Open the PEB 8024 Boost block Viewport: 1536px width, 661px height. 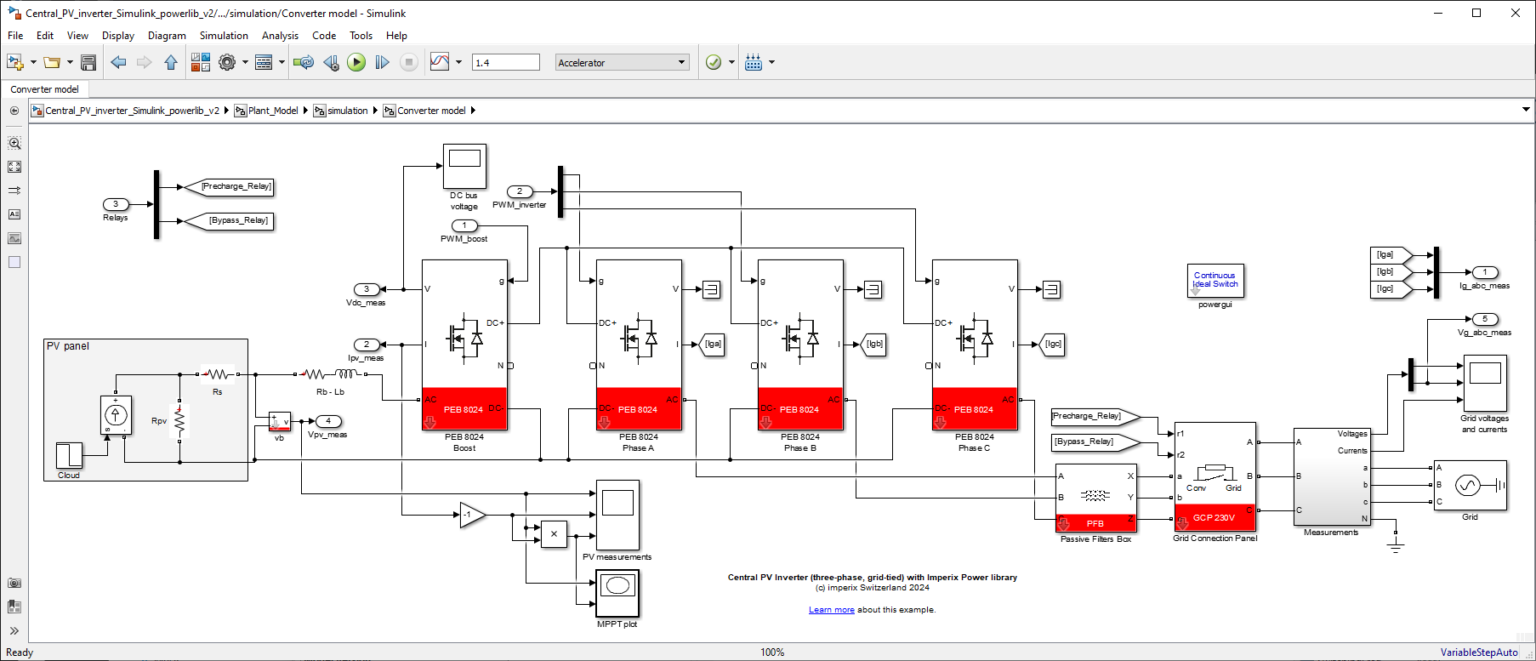click(x=465, y=345)
